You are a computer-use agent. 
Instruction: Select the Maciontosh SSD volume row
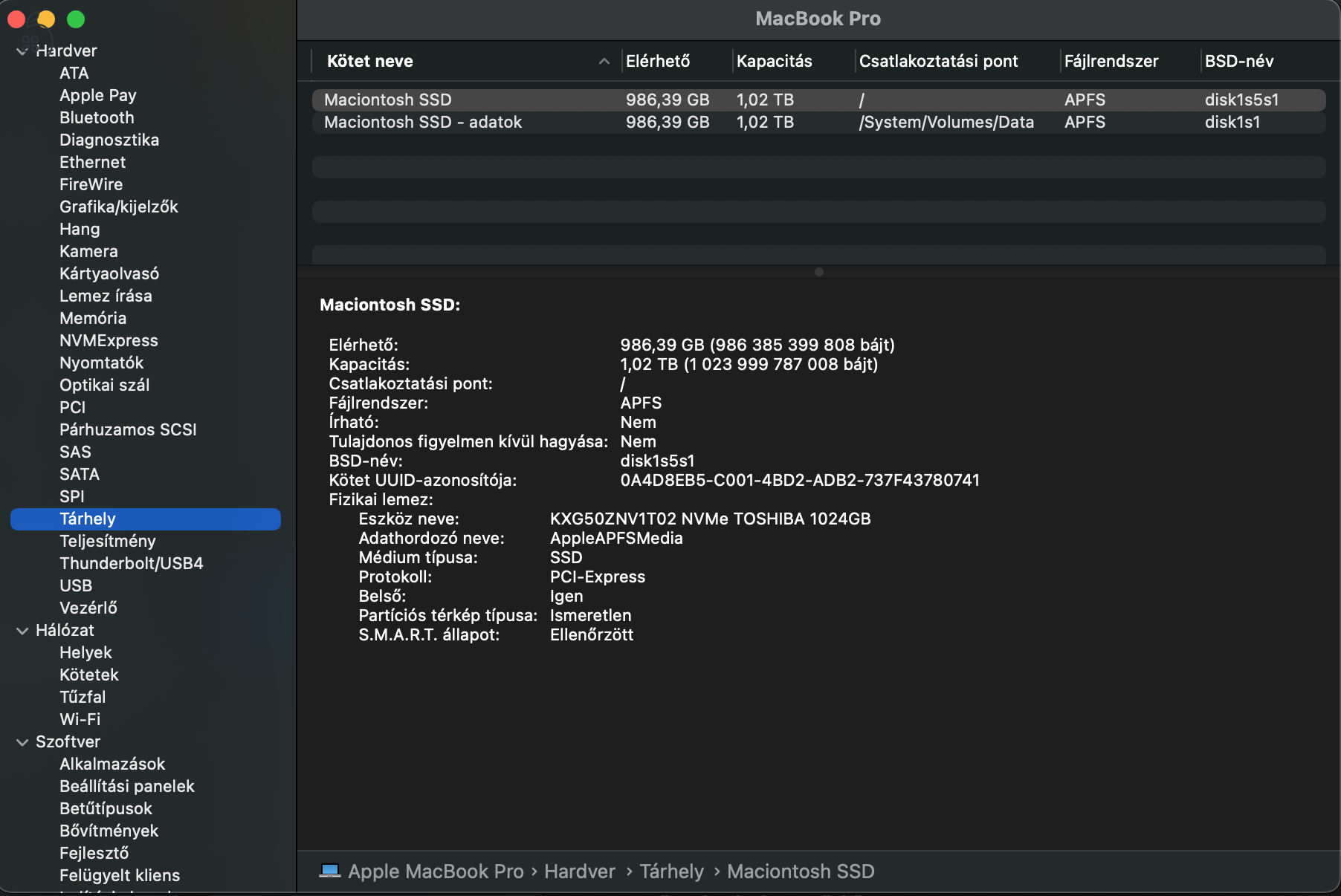click(818, 100)
